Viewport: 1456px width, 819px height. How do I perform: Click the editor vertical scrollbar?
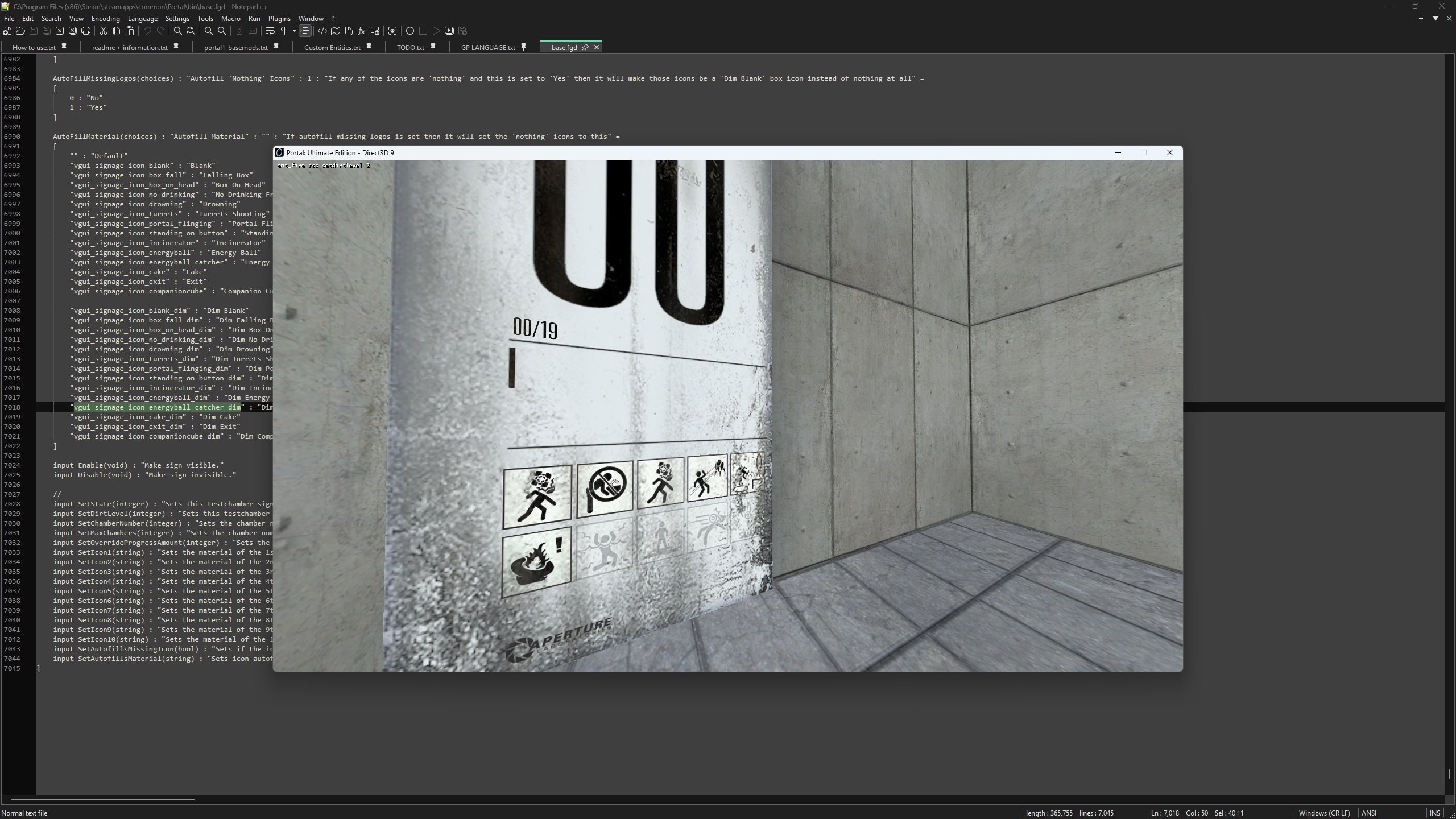[x=1450, y=424]
